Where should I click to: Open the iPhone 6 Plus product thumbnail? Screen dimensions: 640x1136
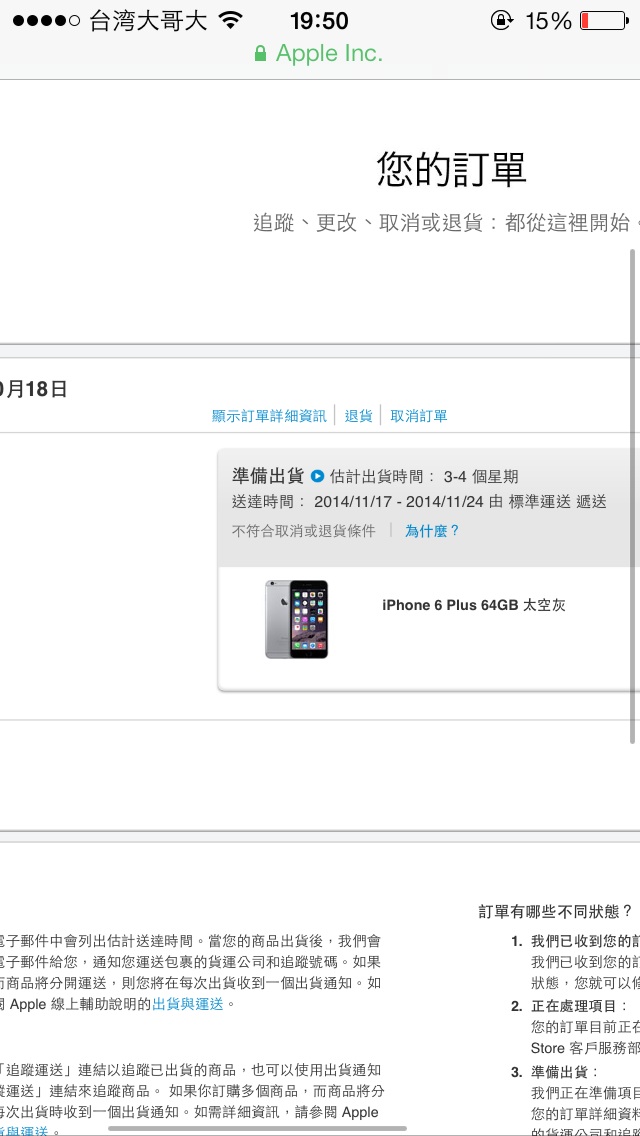coord(296,619)
